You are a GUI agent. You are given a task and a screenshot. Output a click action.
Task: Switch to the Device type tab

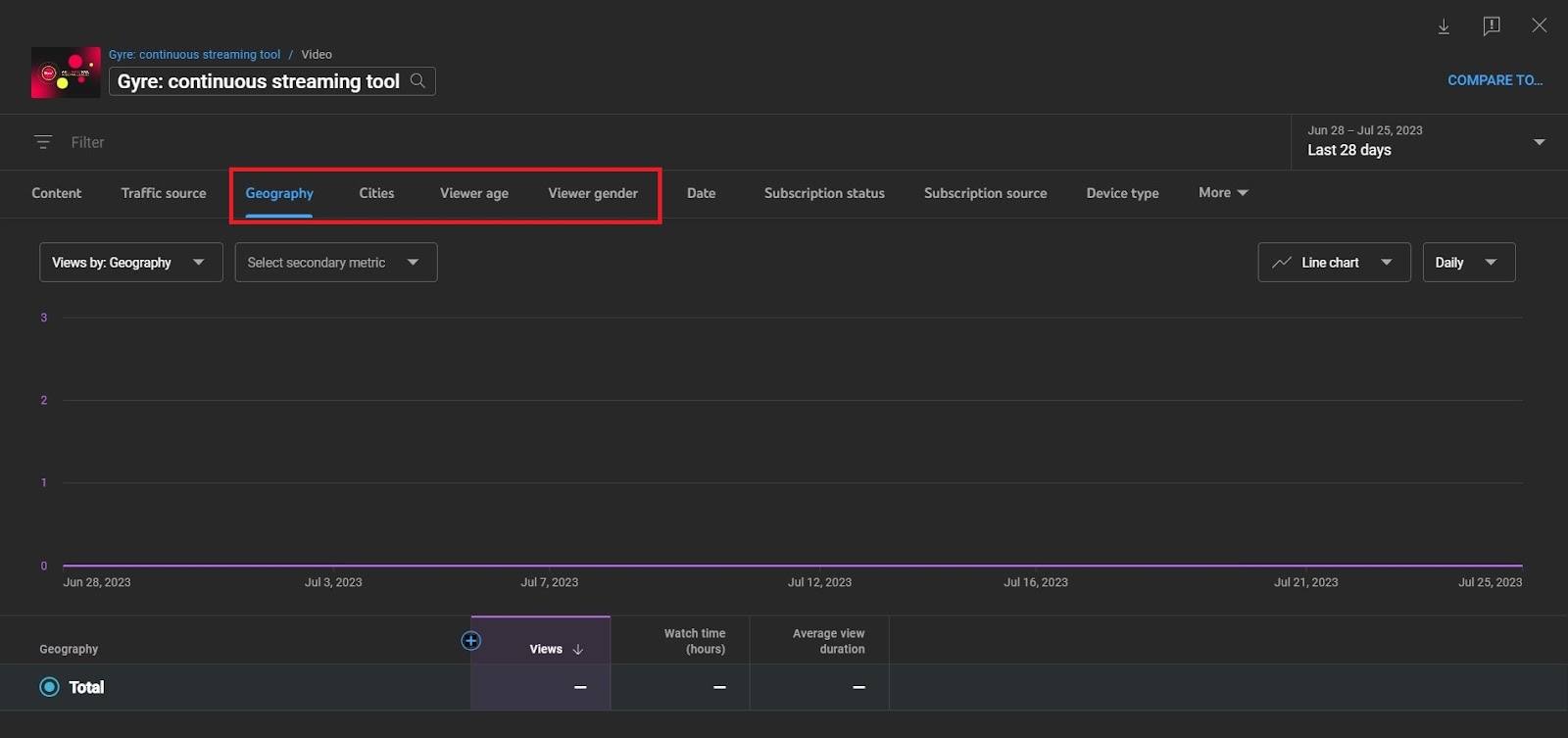[1122, 193]
